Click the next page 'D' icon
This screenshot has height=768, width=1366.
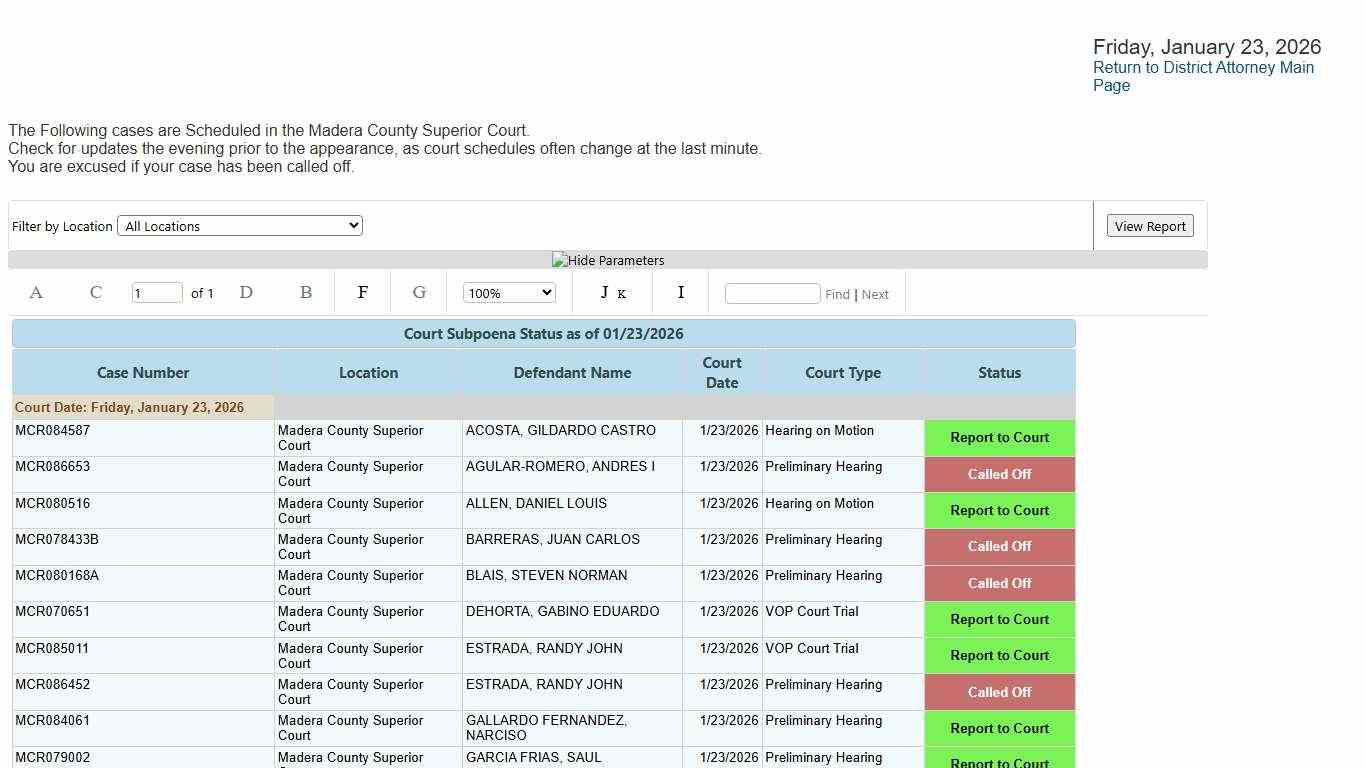pos(246,293)
